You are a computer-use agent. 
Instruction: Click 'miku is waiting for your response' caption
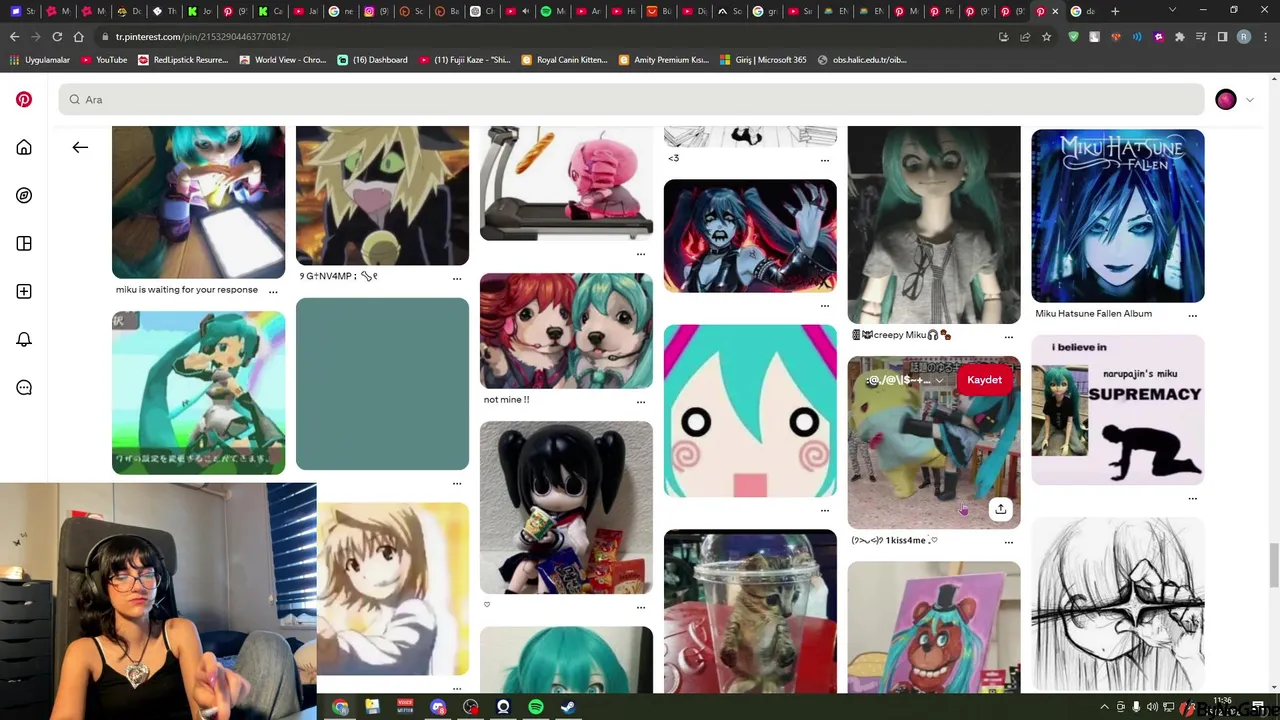(187, 290)
